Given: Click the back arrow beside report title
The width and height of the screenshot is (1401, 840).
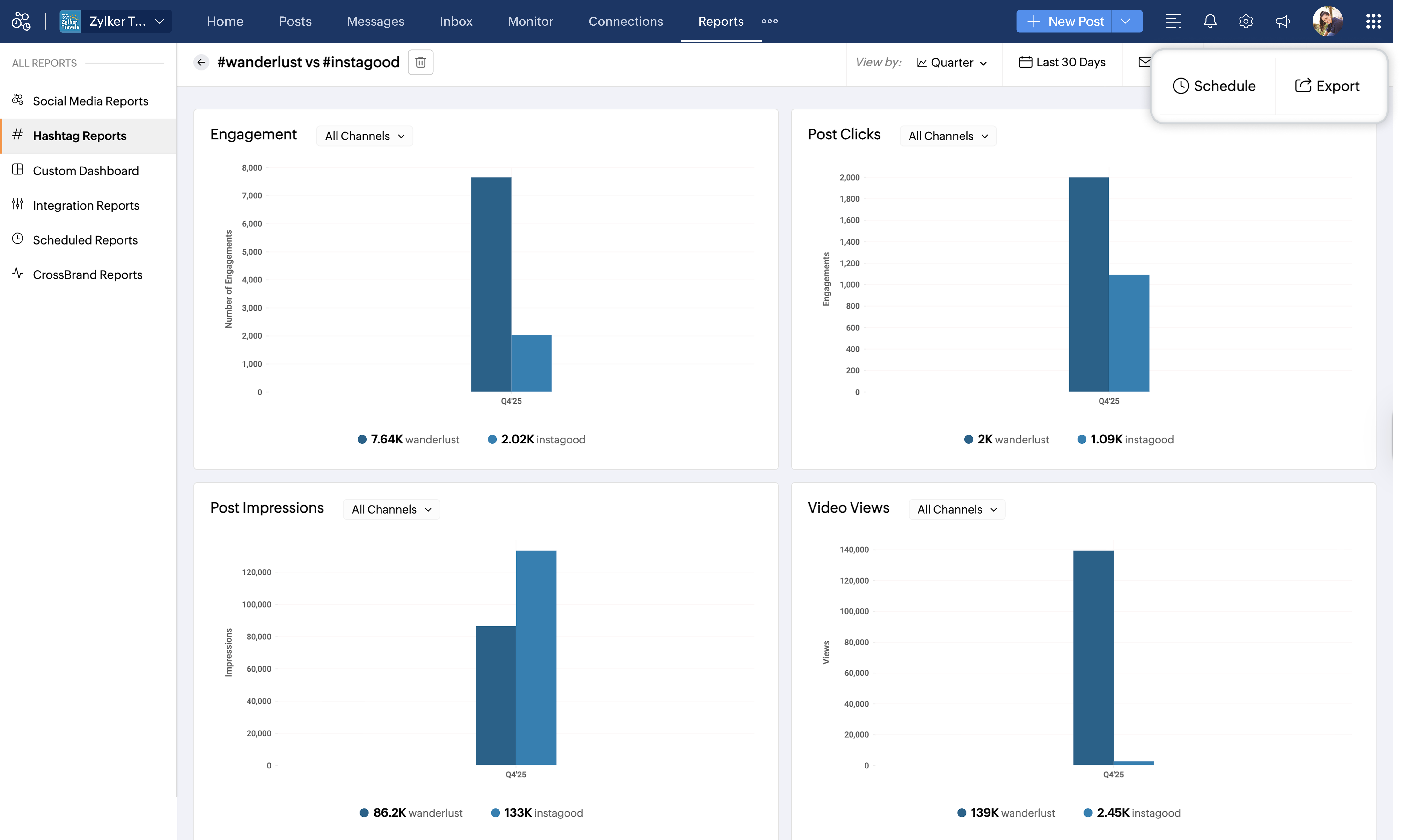Looking at the screenshot, I should [x=201, y=62].
